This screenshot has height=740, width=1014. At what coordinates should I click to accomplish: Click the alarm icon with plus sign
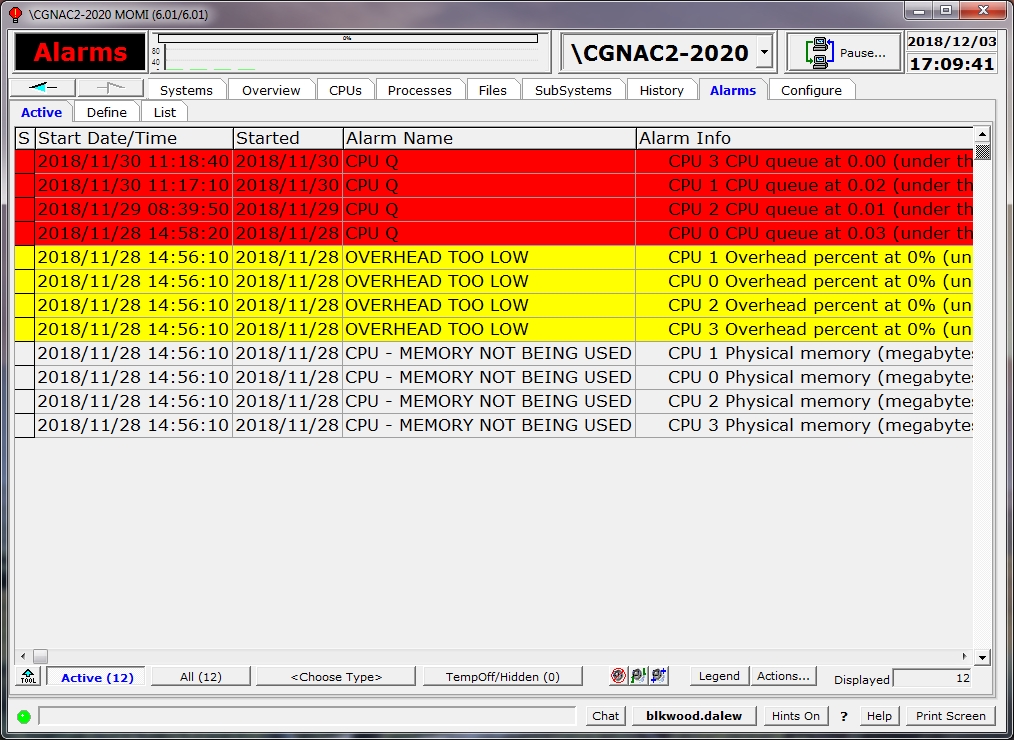tap(658, 676)
